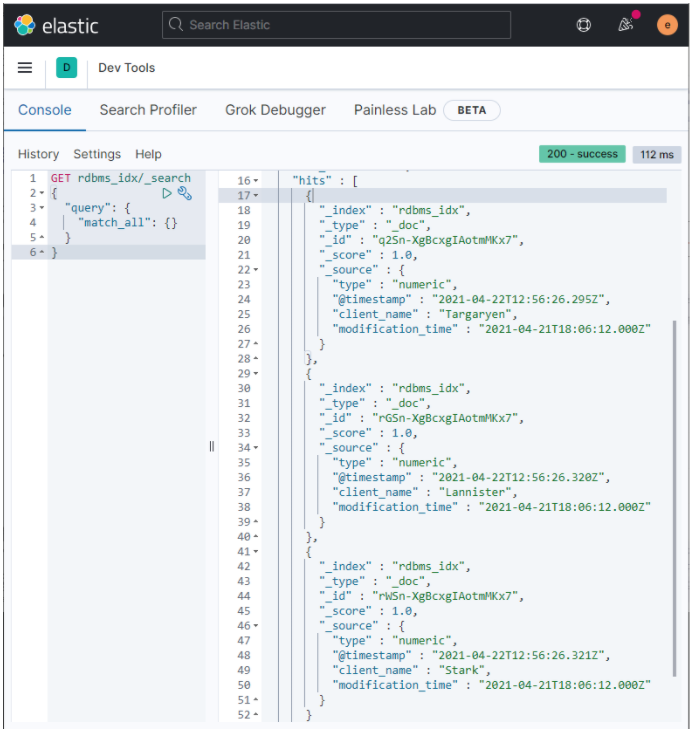Switch to the Grok Debugger tab
Screen dimensions: 692x730
tap(275, 110)
